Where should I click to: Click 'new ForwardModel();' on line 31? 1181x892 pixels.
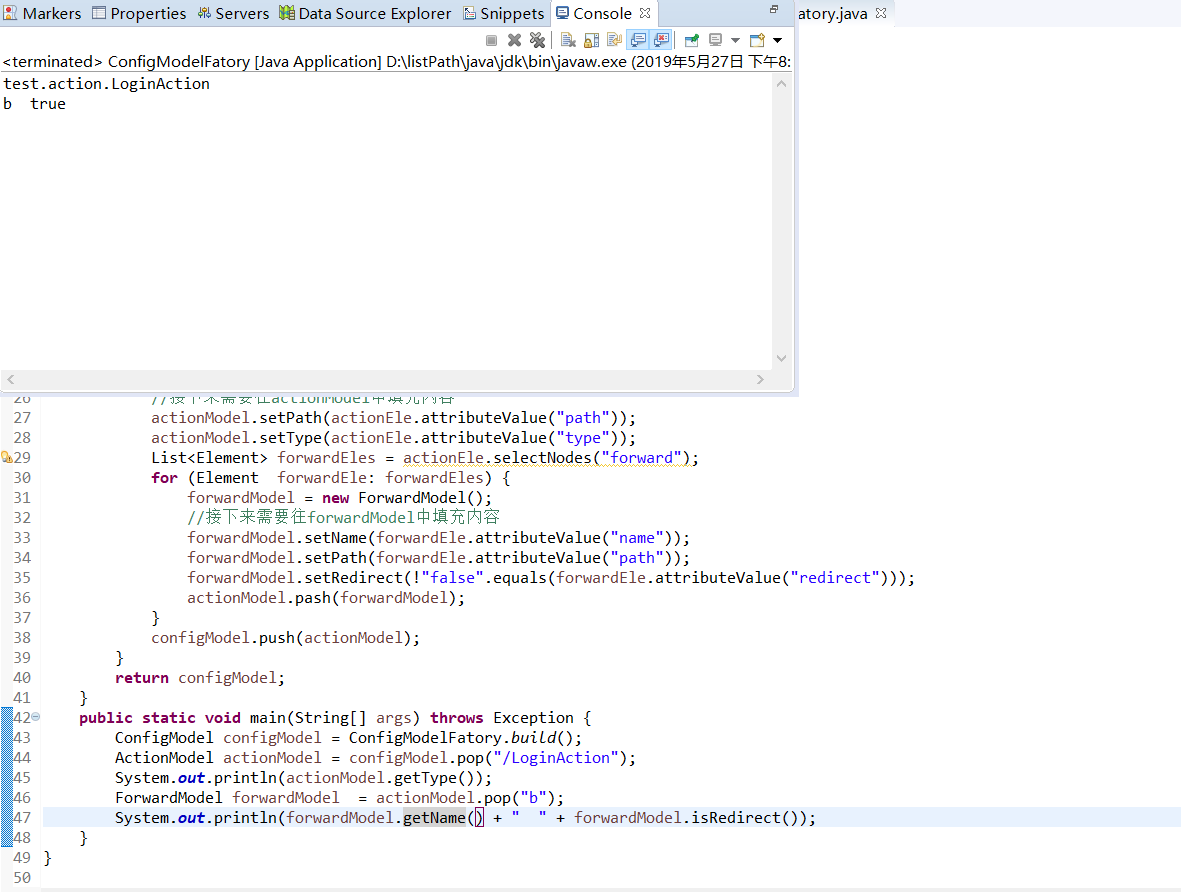pos(407,498)
